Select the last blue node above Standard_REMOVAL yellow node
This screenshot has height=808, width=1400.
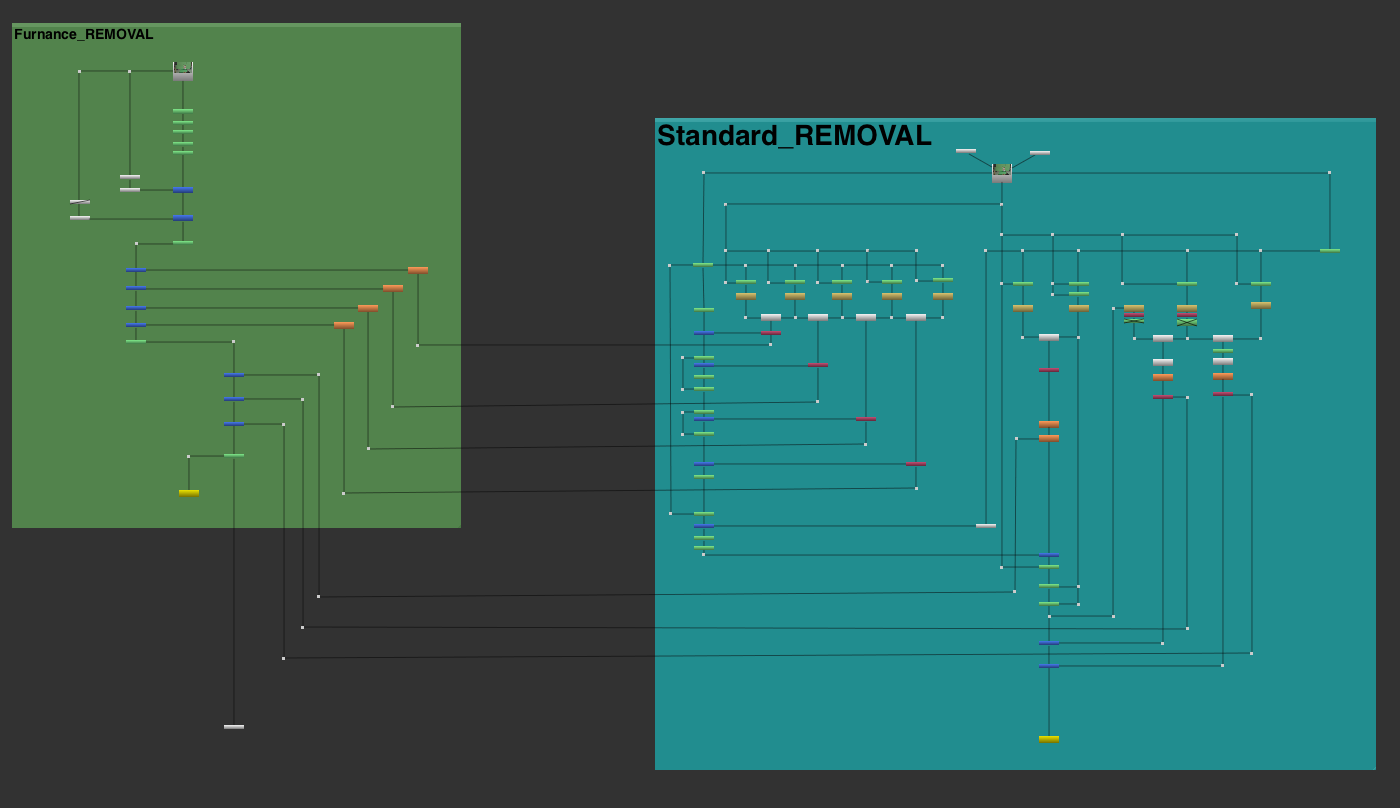pos(1049,666)
